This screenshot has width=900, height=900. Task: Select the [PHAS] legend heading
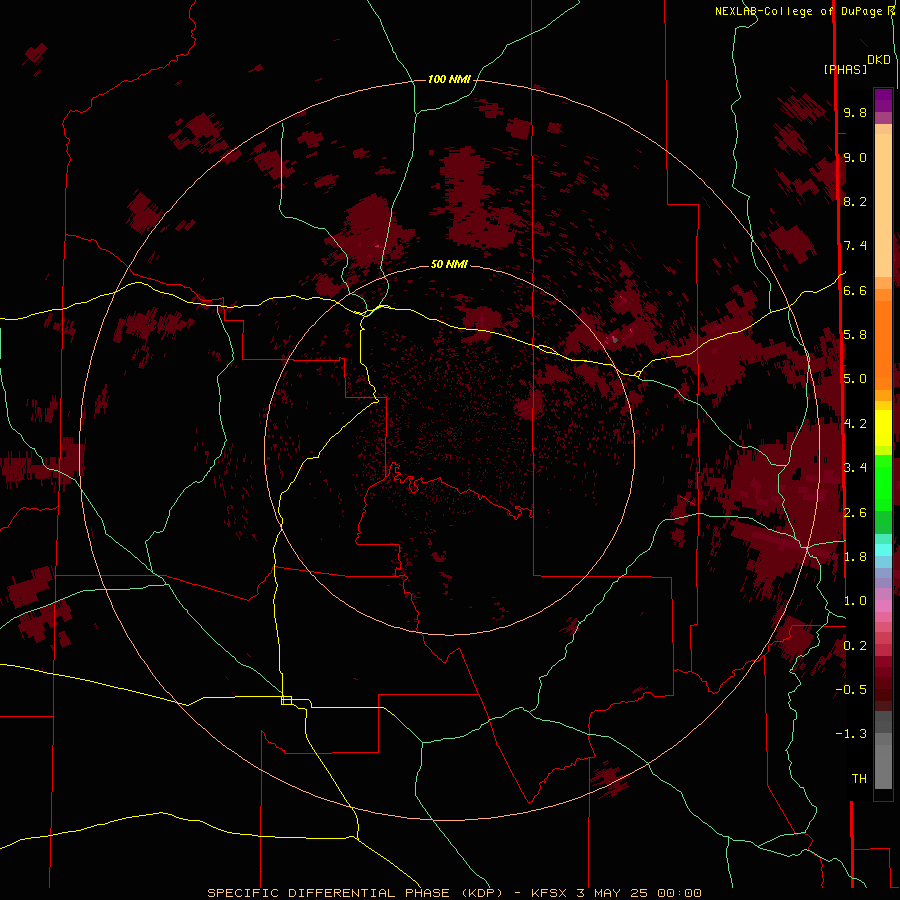coord(845,69)
